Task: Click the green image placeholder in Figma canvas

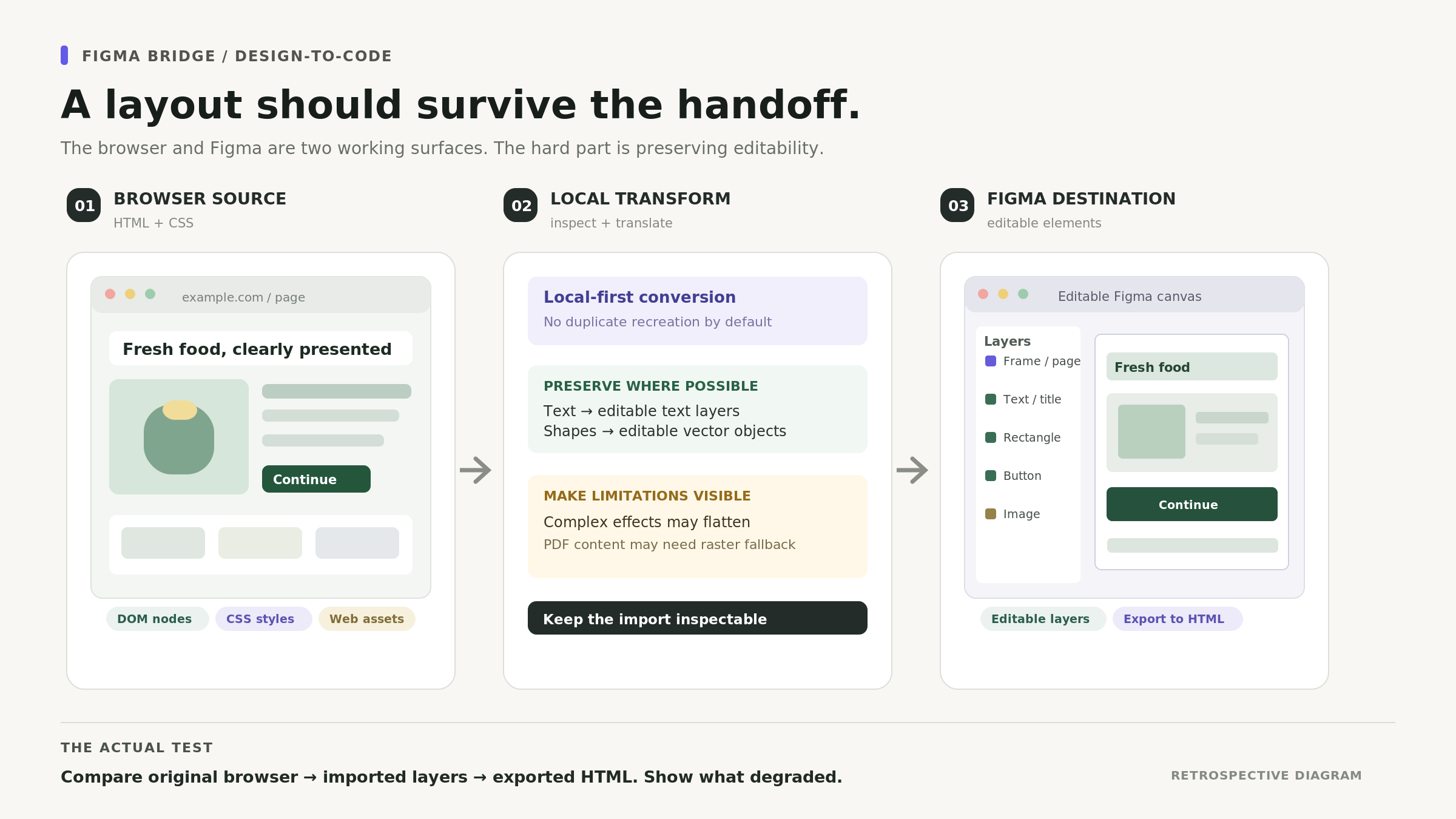Action: click(1151, 431)
